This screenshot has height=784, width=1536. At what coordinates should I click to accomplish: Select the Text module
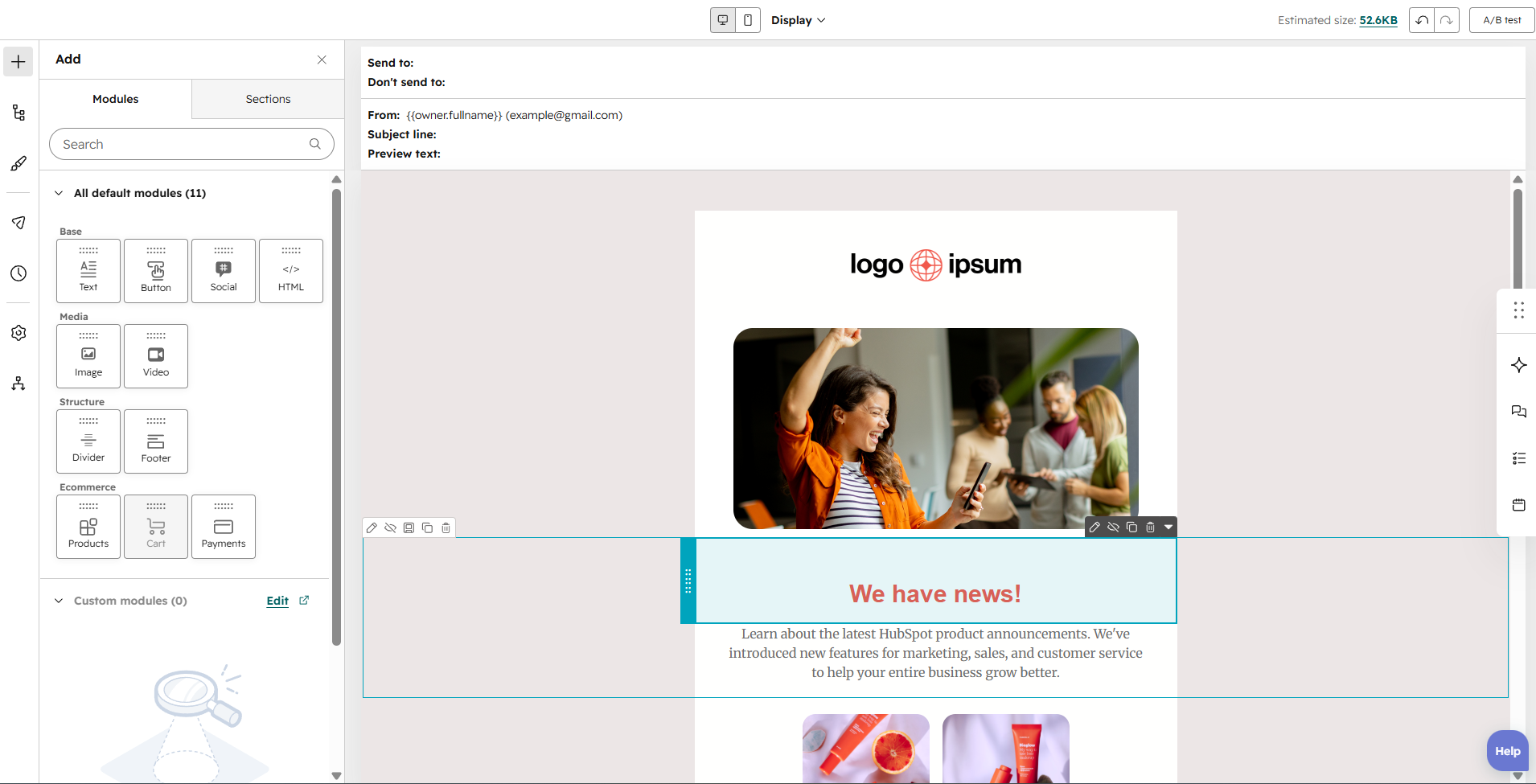coord(88,271)
